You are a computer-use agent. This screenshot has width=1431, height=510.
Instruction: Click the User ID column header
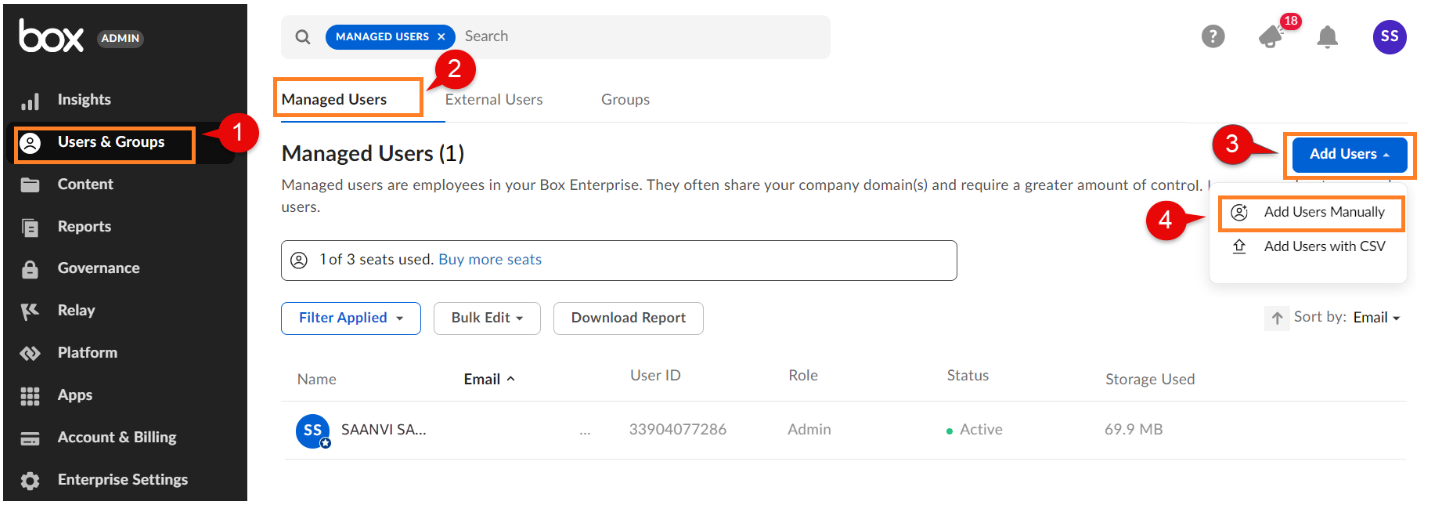click(655, 375)
